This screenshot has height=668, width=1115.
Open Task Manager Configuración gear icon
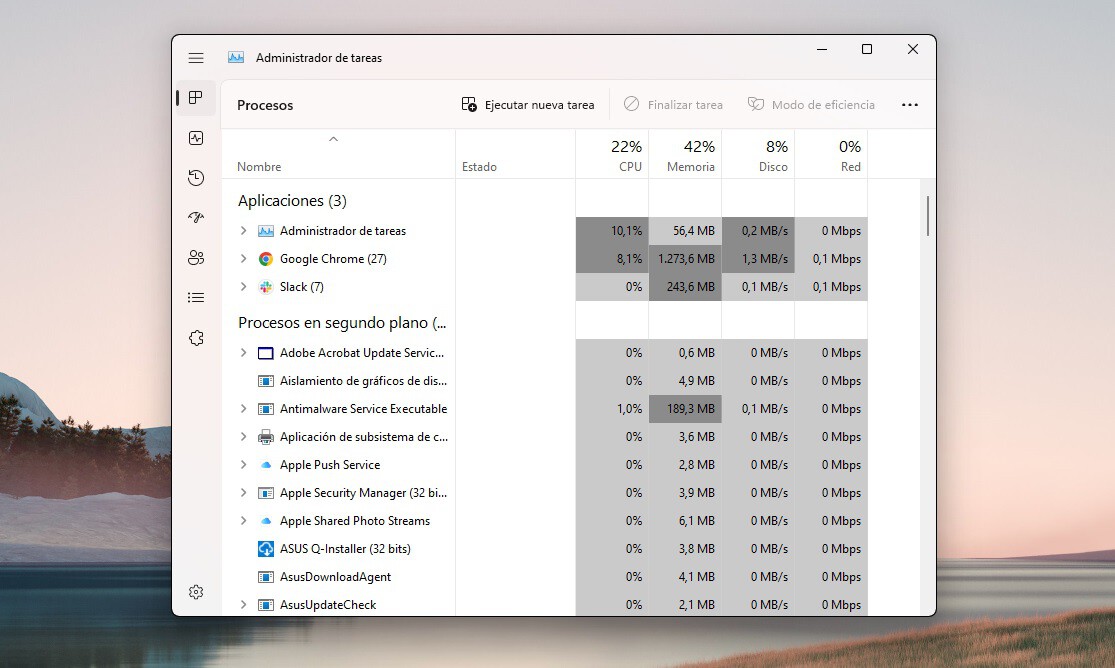point(196,592)
